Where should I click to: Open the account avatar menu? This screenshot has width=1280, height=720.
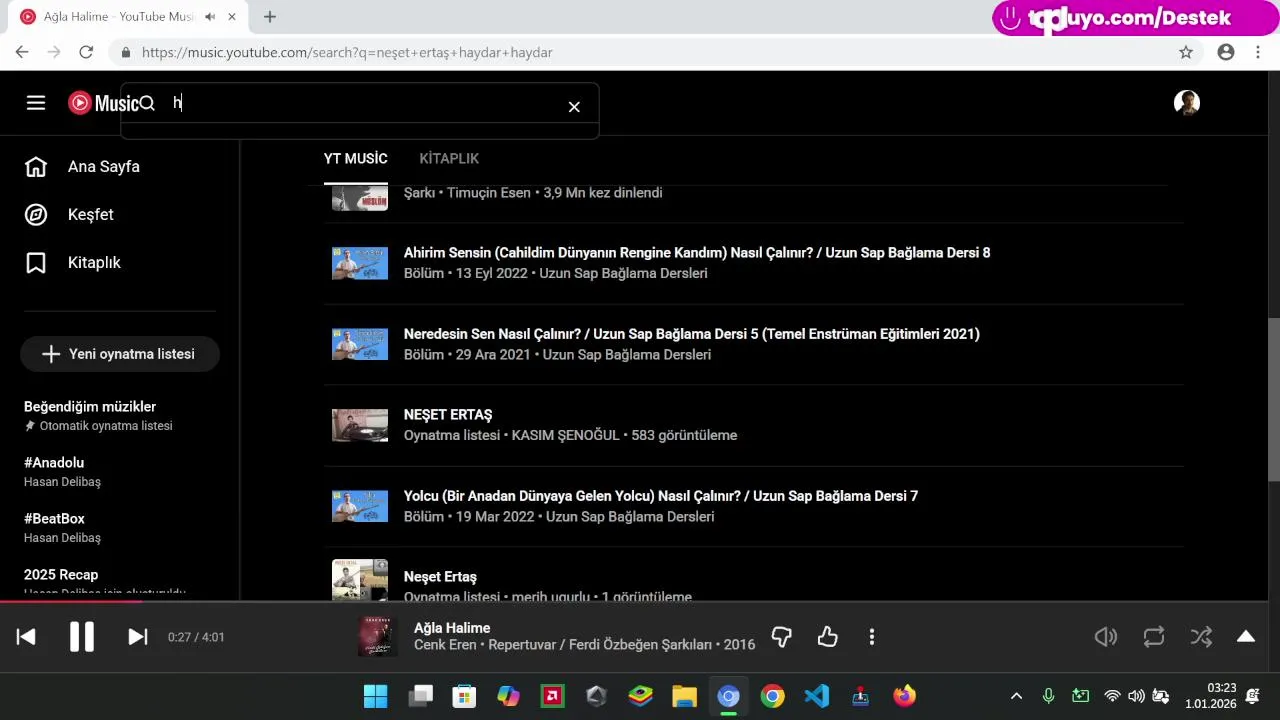pyautogui.click(x=1187, y=103)
